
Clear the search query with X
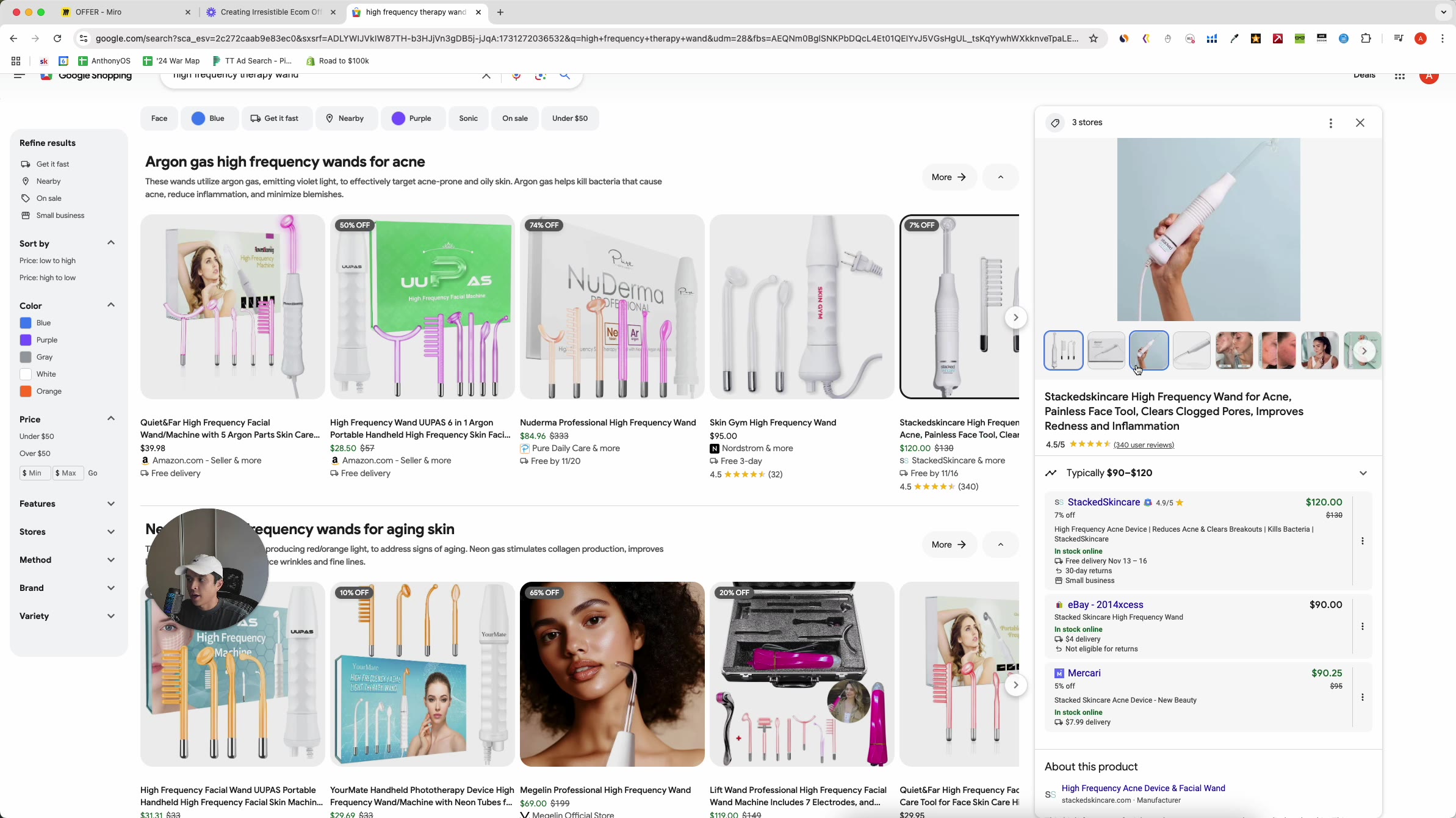point(486,76)
